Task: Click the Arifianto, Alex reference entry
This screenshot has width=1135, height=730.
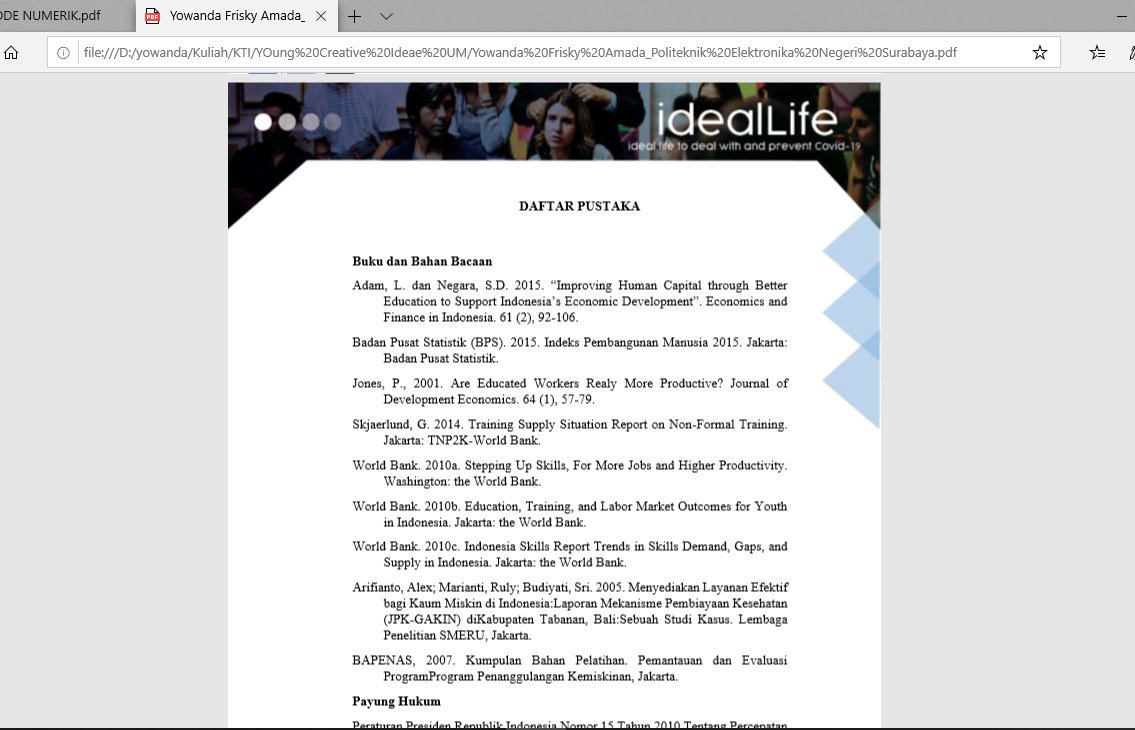Action: point(570,611)
